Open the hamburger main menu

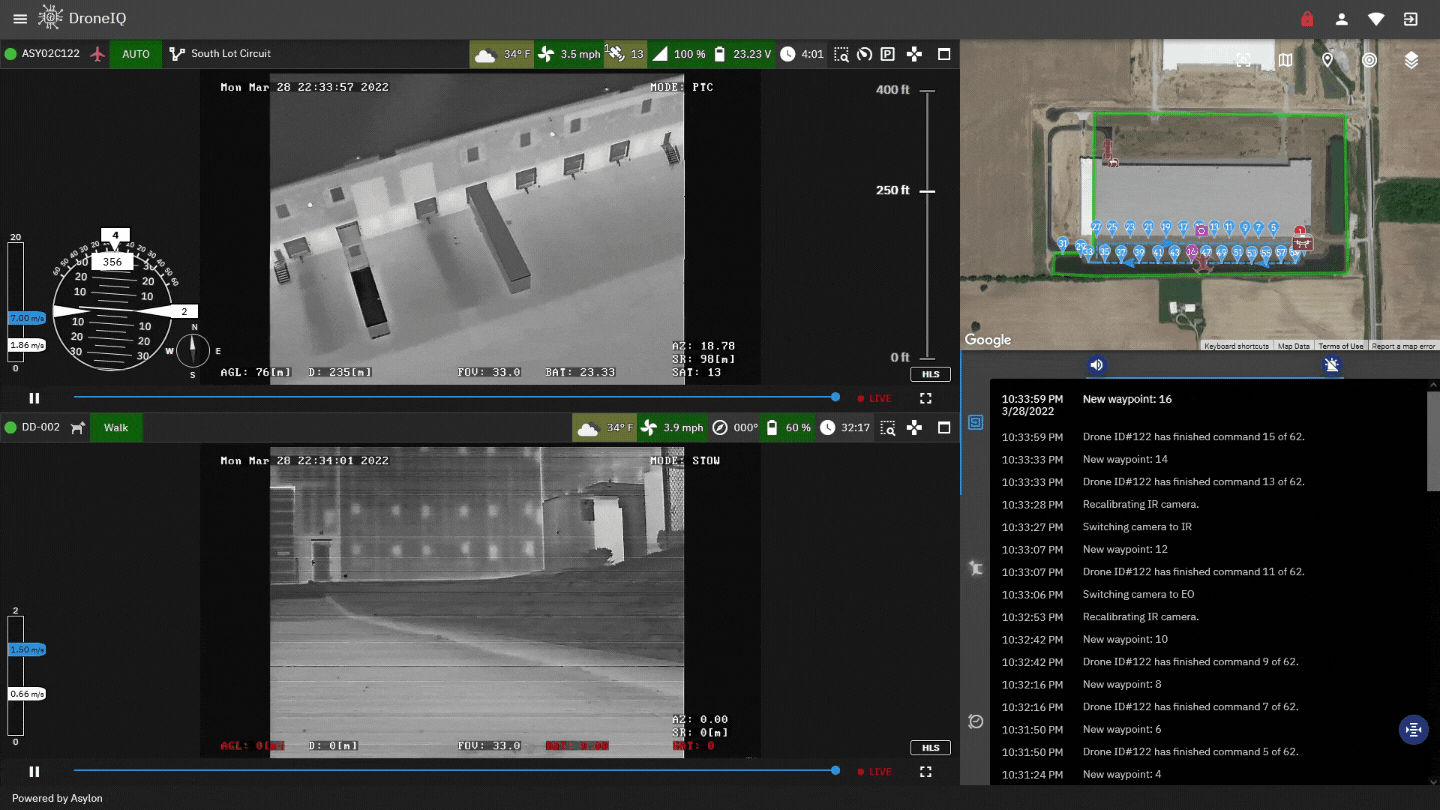click(x=20, y=19)
